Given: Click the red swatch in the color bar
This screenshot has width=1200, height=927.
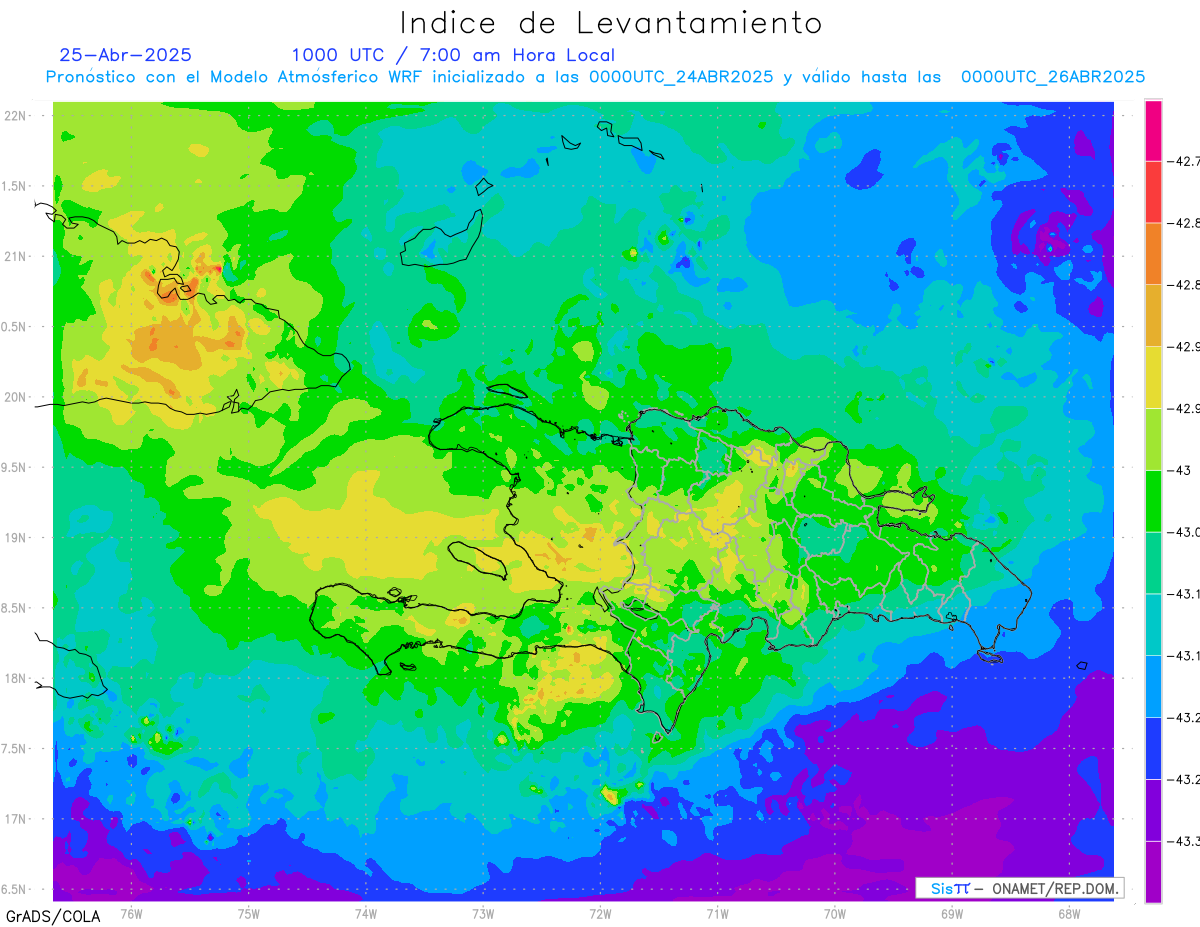Looking at the screenshot, I should [x=1153, y=192].
